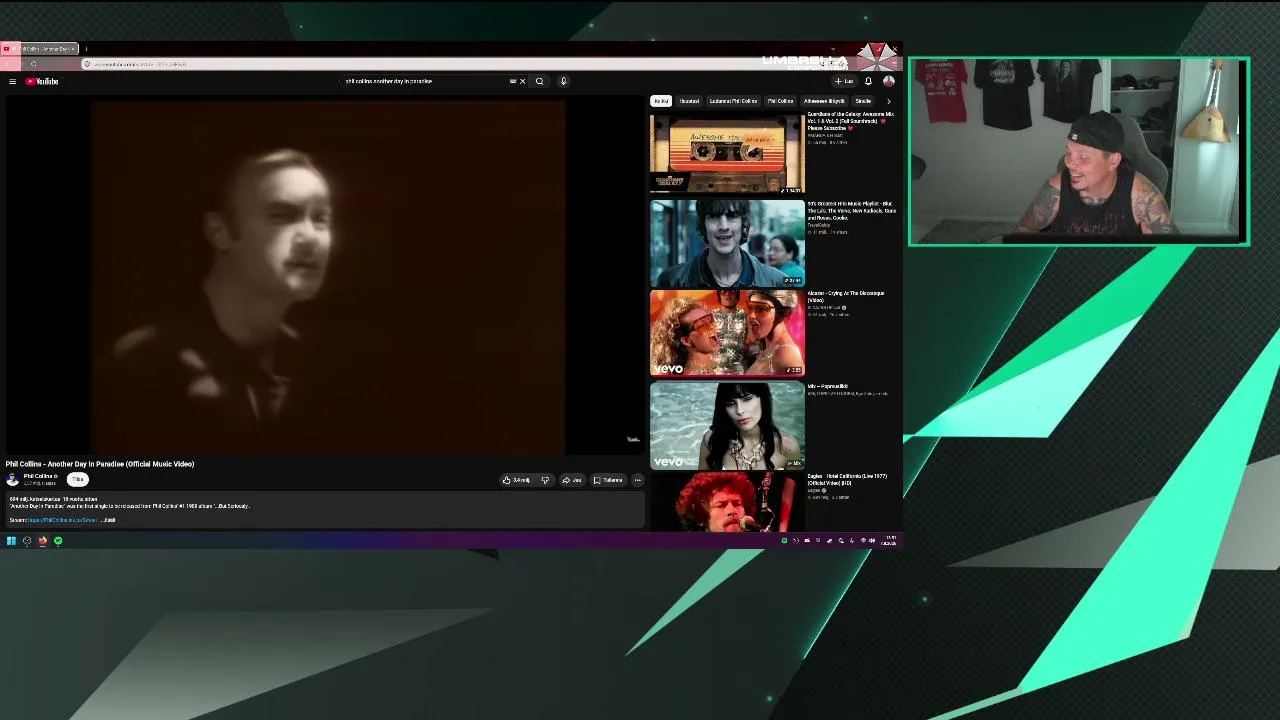Screen dimensions: 1280x720
Task: Open YouTube notifications bell
Action: [868, 81]
